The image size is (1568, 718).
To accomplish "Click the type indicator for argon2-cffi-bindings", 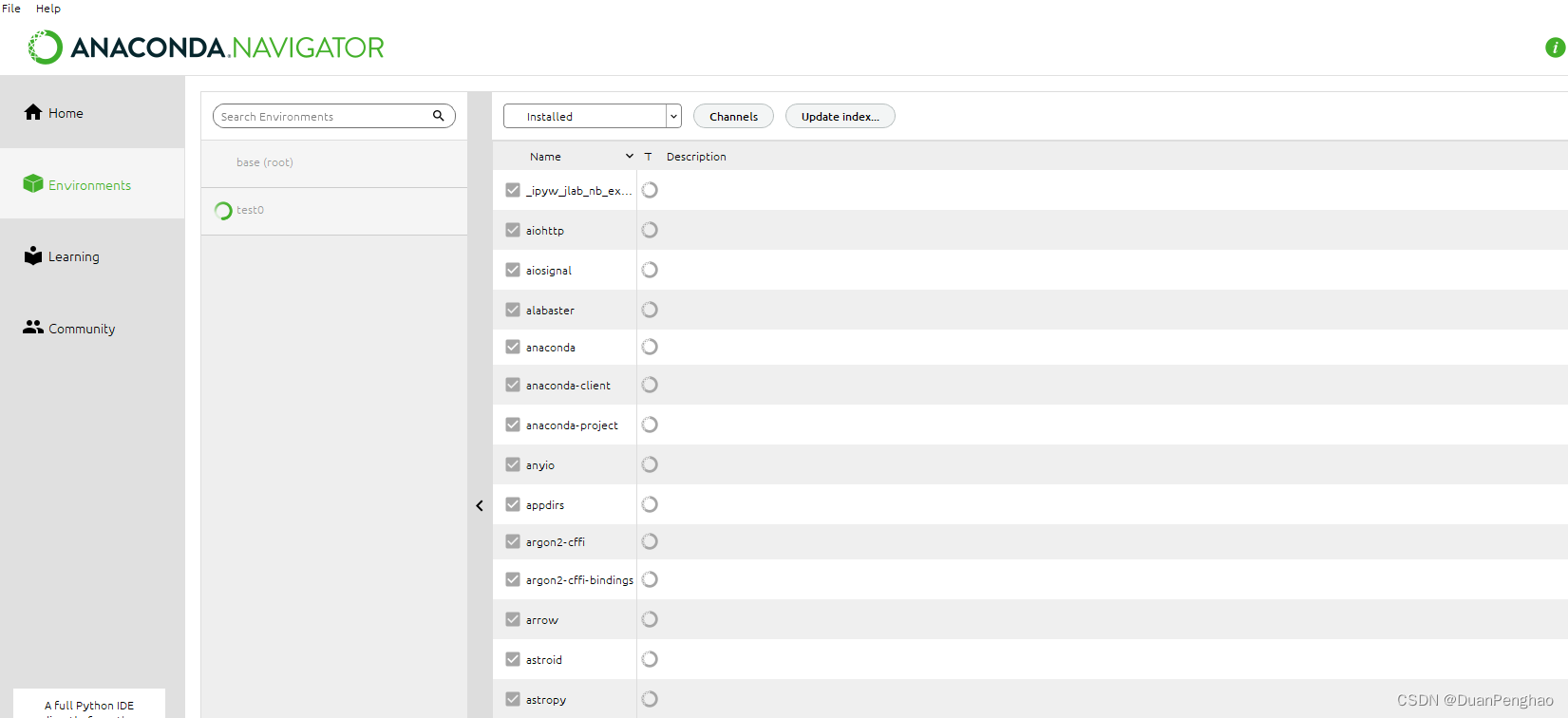I will click(650, 579).
